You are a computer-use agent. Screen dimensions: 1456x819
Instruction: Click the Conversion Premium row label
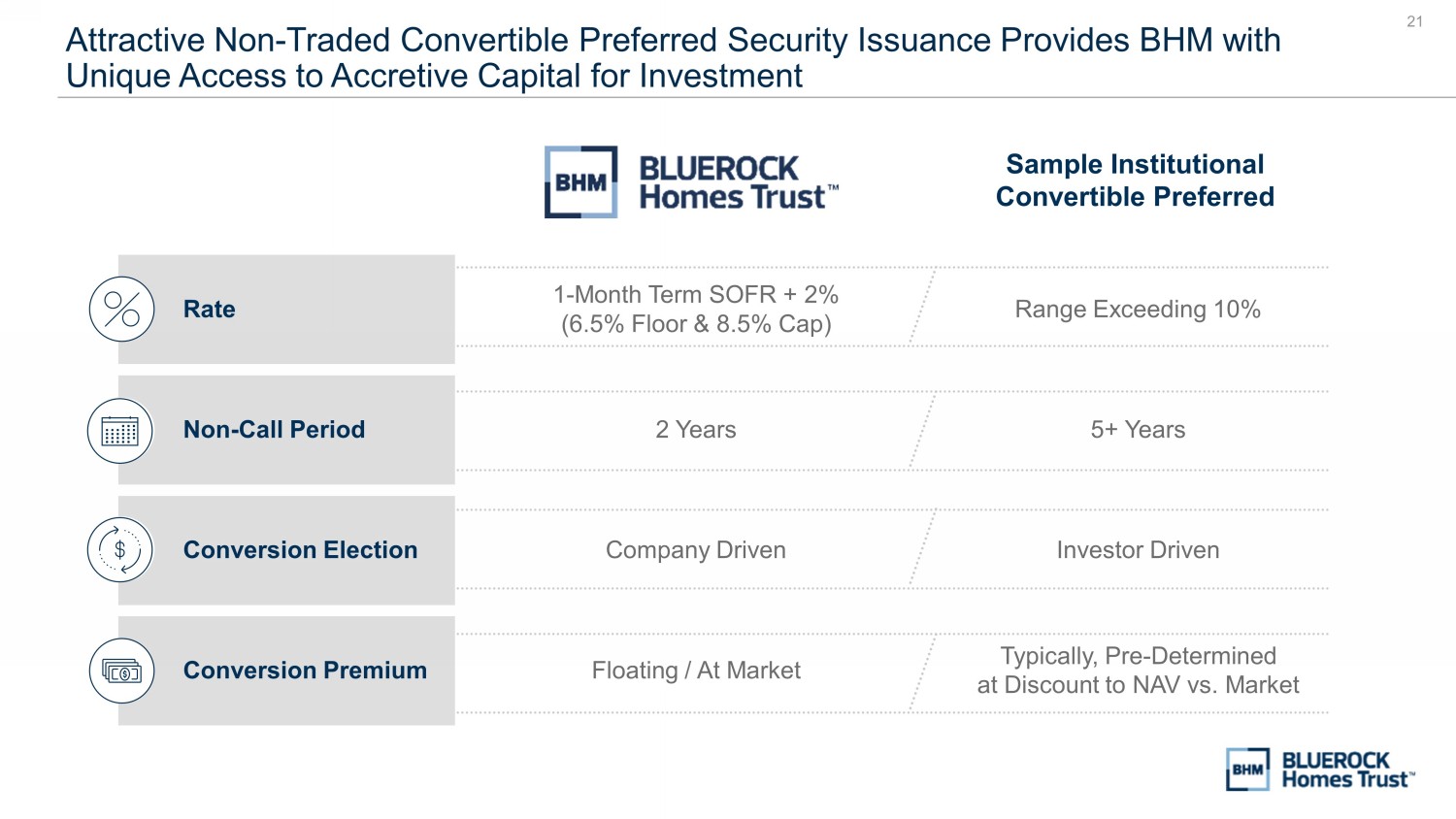click(306, 670)
